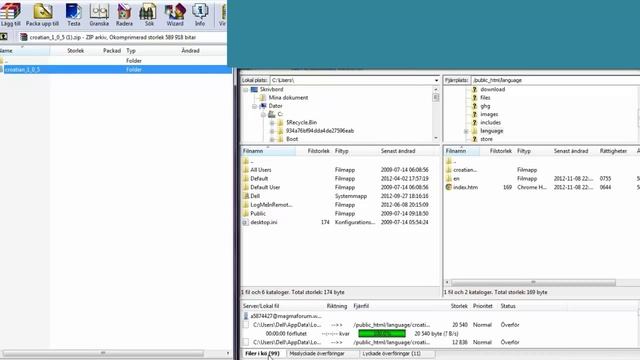Click the WinRAR 'Testa' test icon

pyautogui.click(x=74, y=12)
